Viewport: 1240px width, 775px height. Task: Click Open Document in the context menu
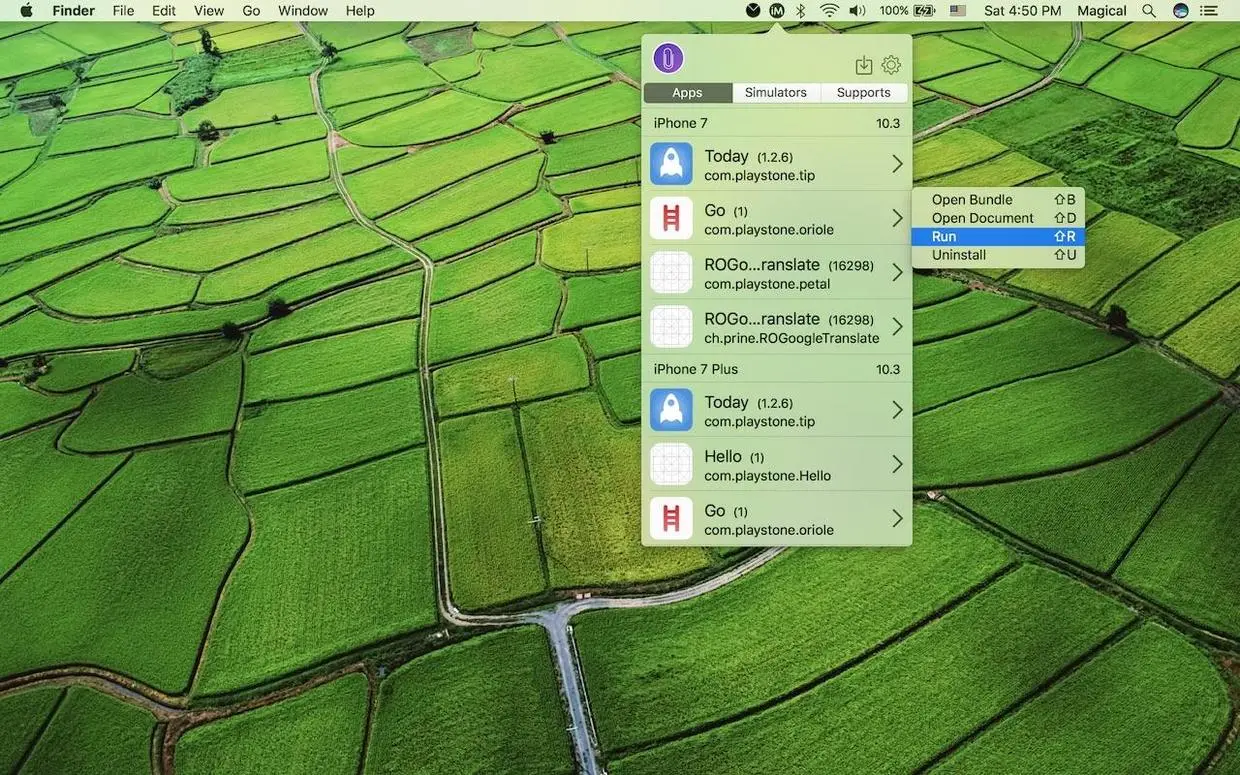983,217
